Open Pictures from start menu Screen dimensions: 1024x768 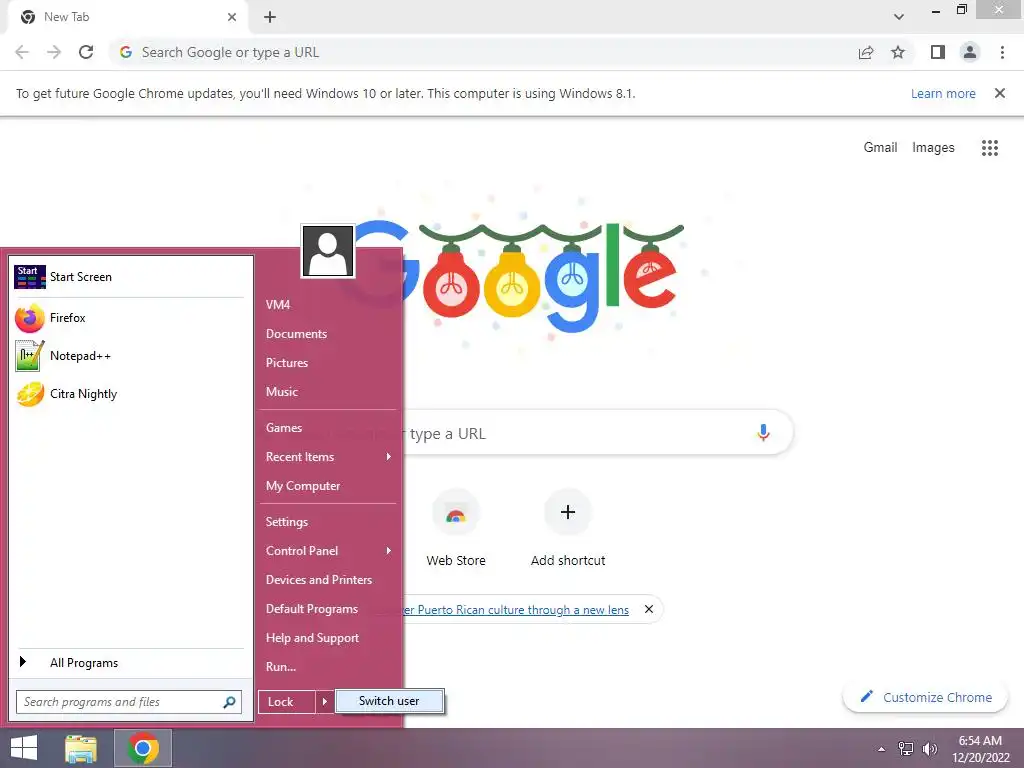coord(328,363)
